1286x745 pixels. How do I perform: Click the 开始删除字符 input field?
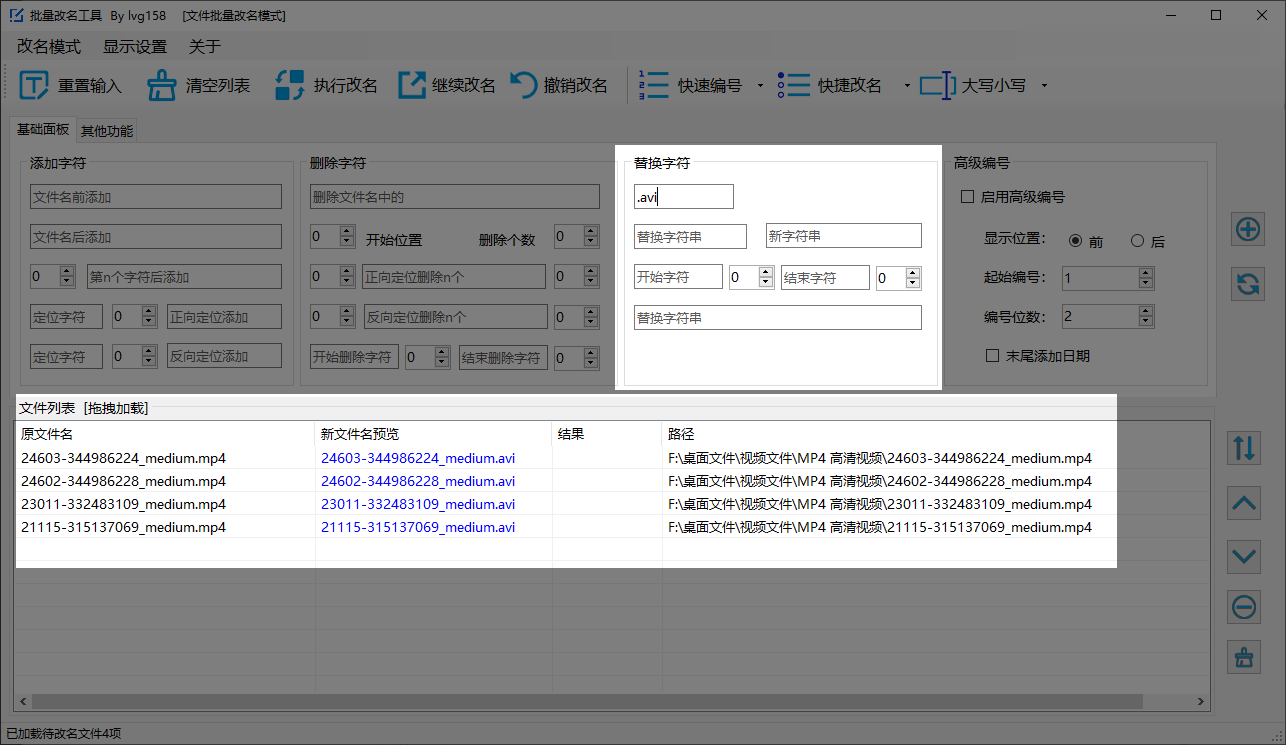coord(354,356)
